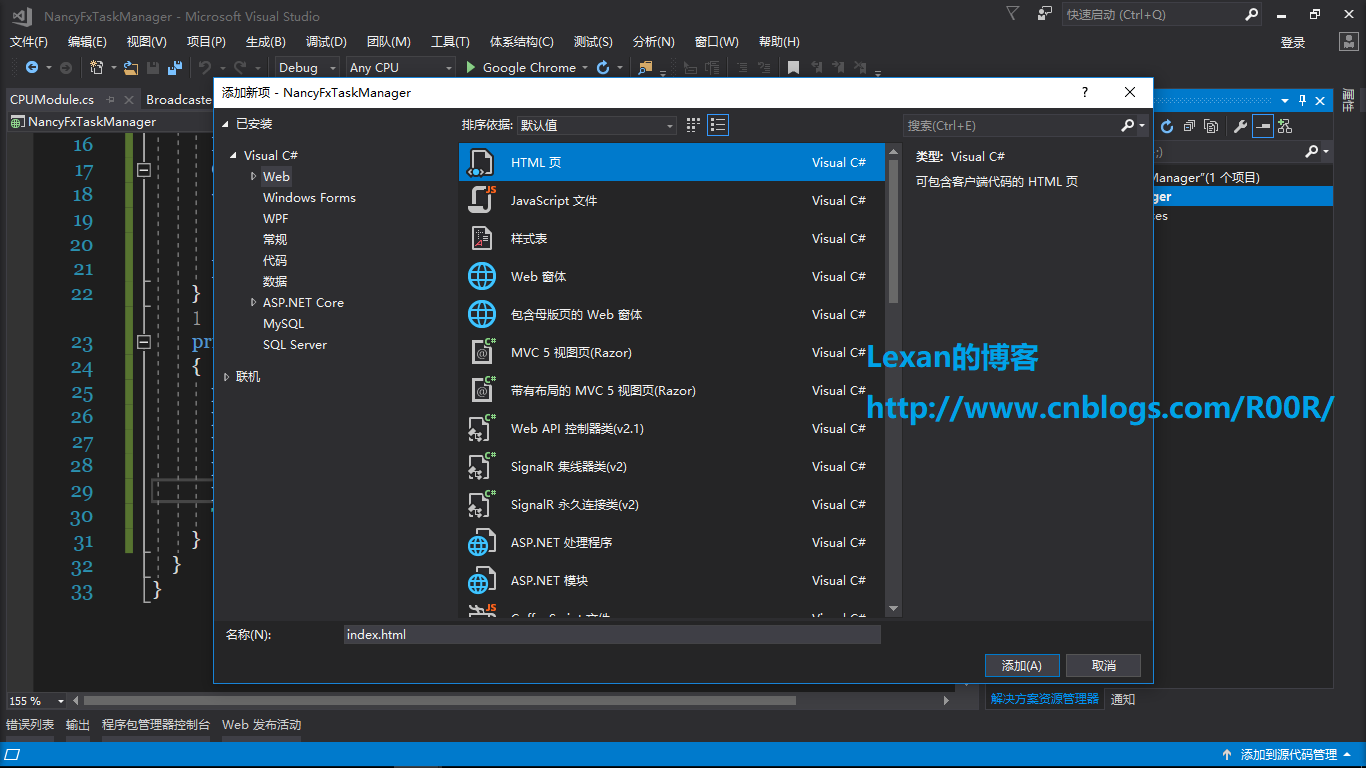
Task: Switch template list to small icons view
Action: pos(693,125)
